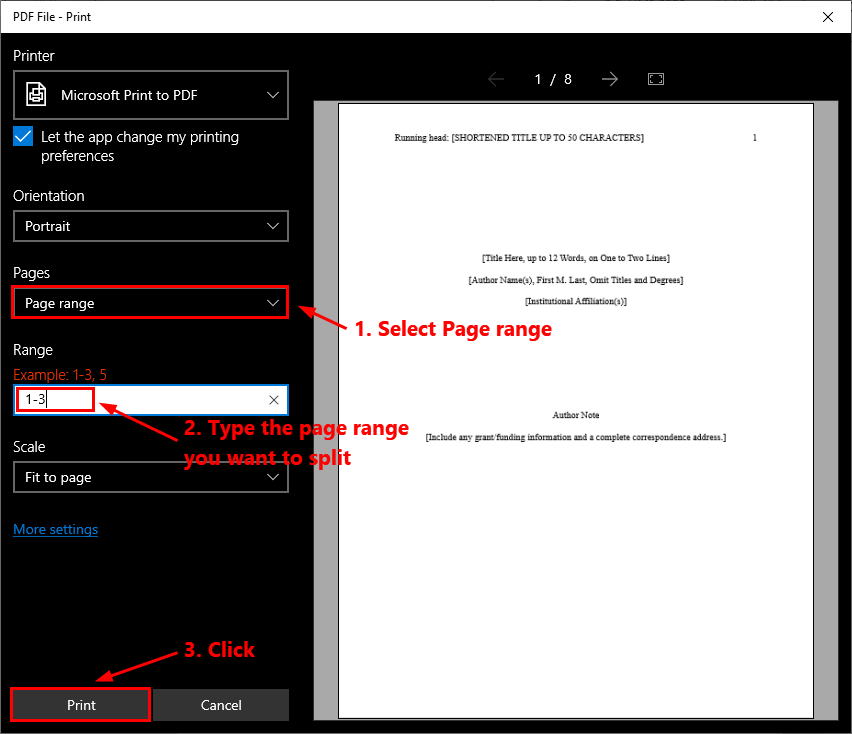Viewport: 852px width, 734px height.
Task: Click the '1 / 8' page counter
Action: point(553,79)
